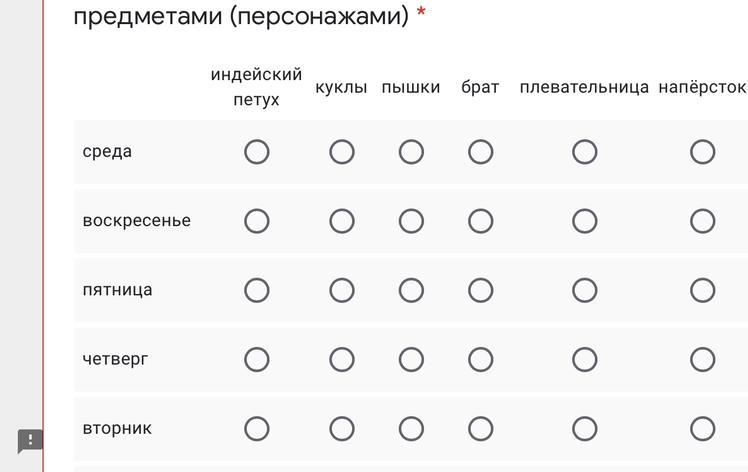Select 'пышки' for вторник row

tap(411, 429)
